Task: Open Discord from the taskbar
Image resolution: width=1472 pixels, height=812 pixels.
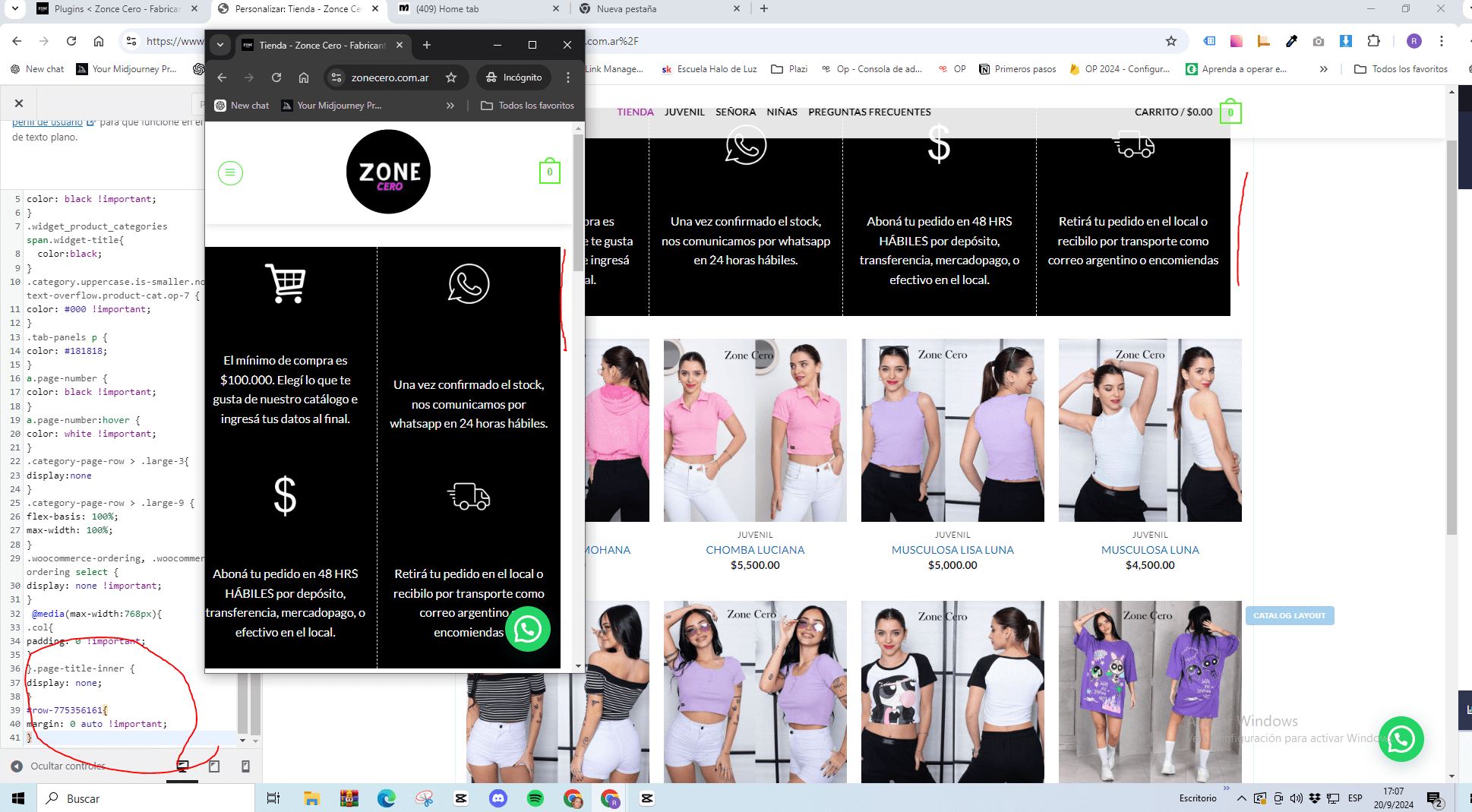Action: point(498,798)
